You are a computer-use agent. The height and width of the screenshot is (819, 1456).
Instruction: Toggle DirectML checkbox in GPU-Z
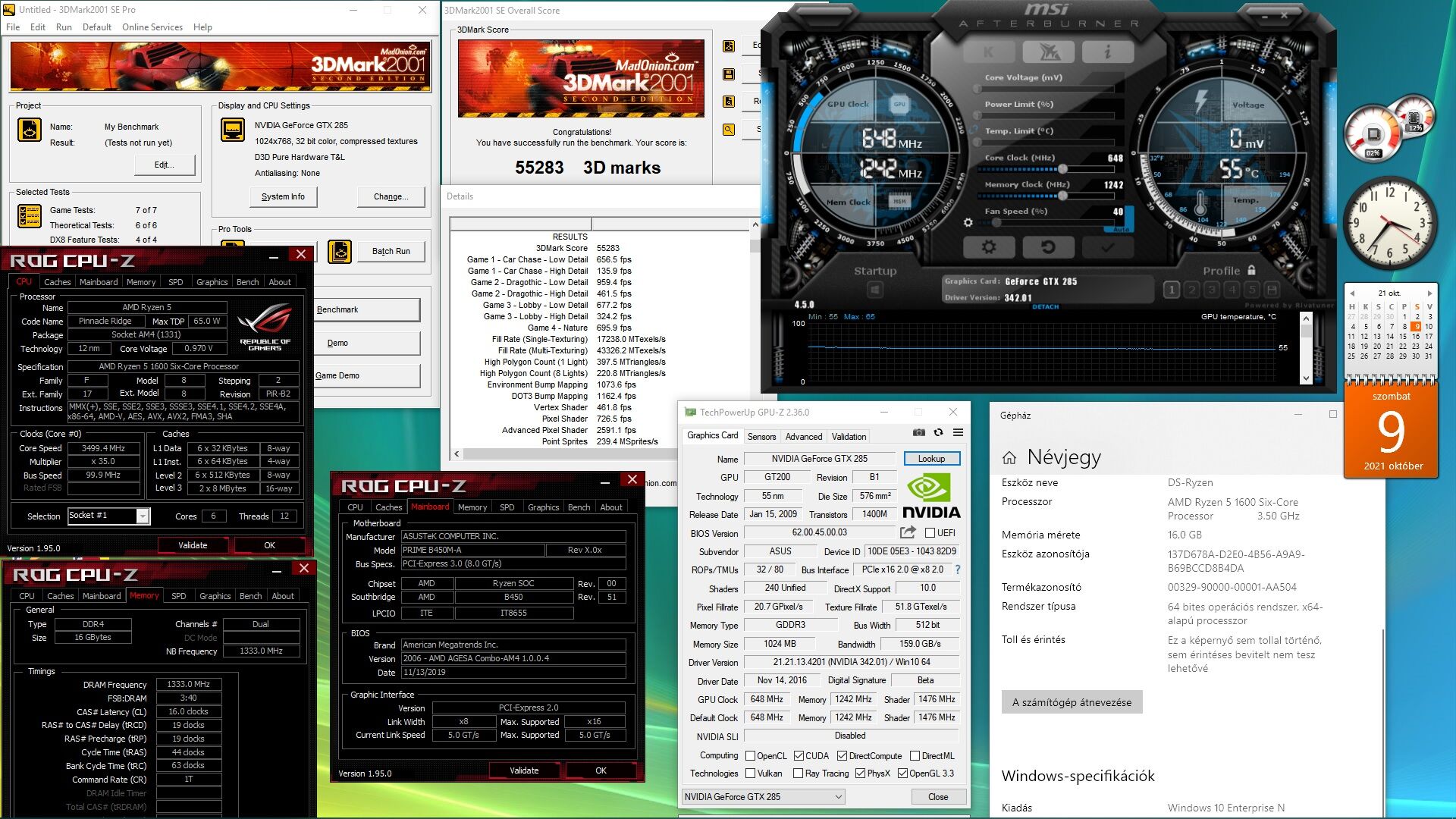pyautogui.click(x=915, y=755)
